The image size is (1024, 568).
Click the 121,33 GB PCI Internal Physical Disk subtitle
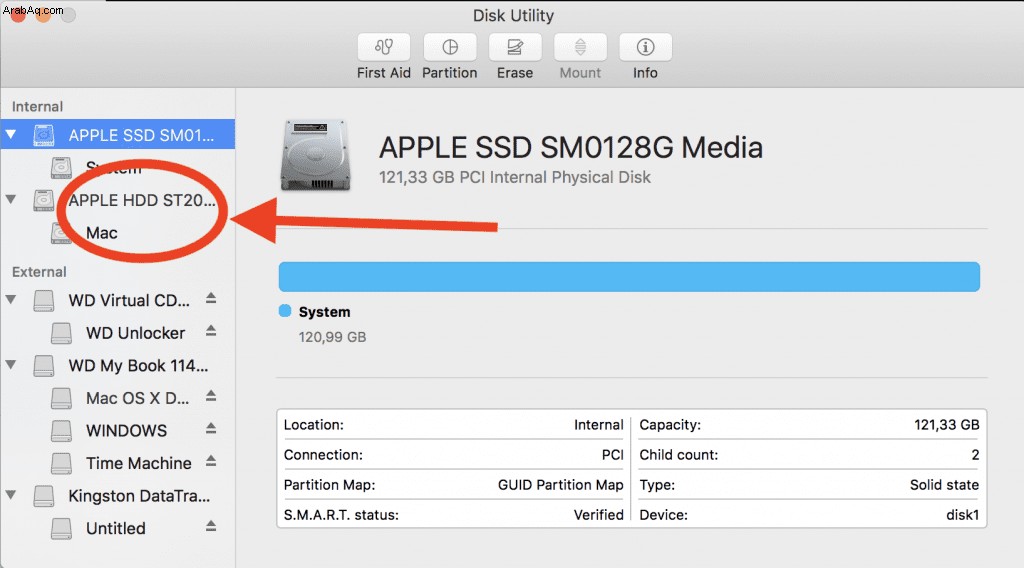[x=515, y=178]
